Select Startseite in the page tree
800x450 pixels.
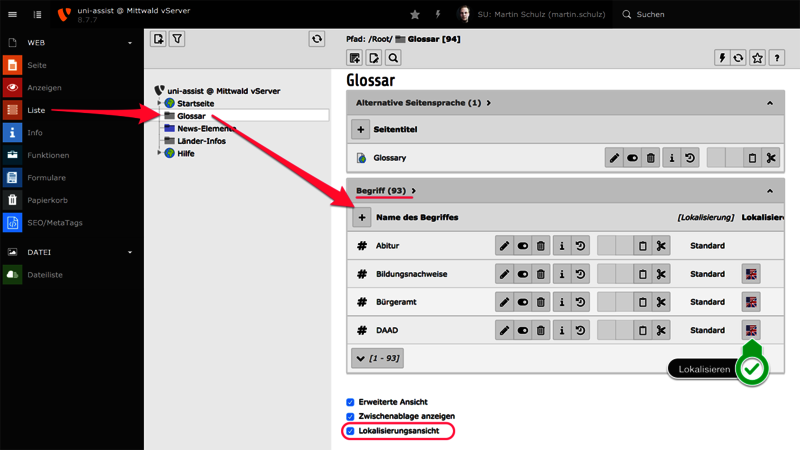click(x=195, y=104)
